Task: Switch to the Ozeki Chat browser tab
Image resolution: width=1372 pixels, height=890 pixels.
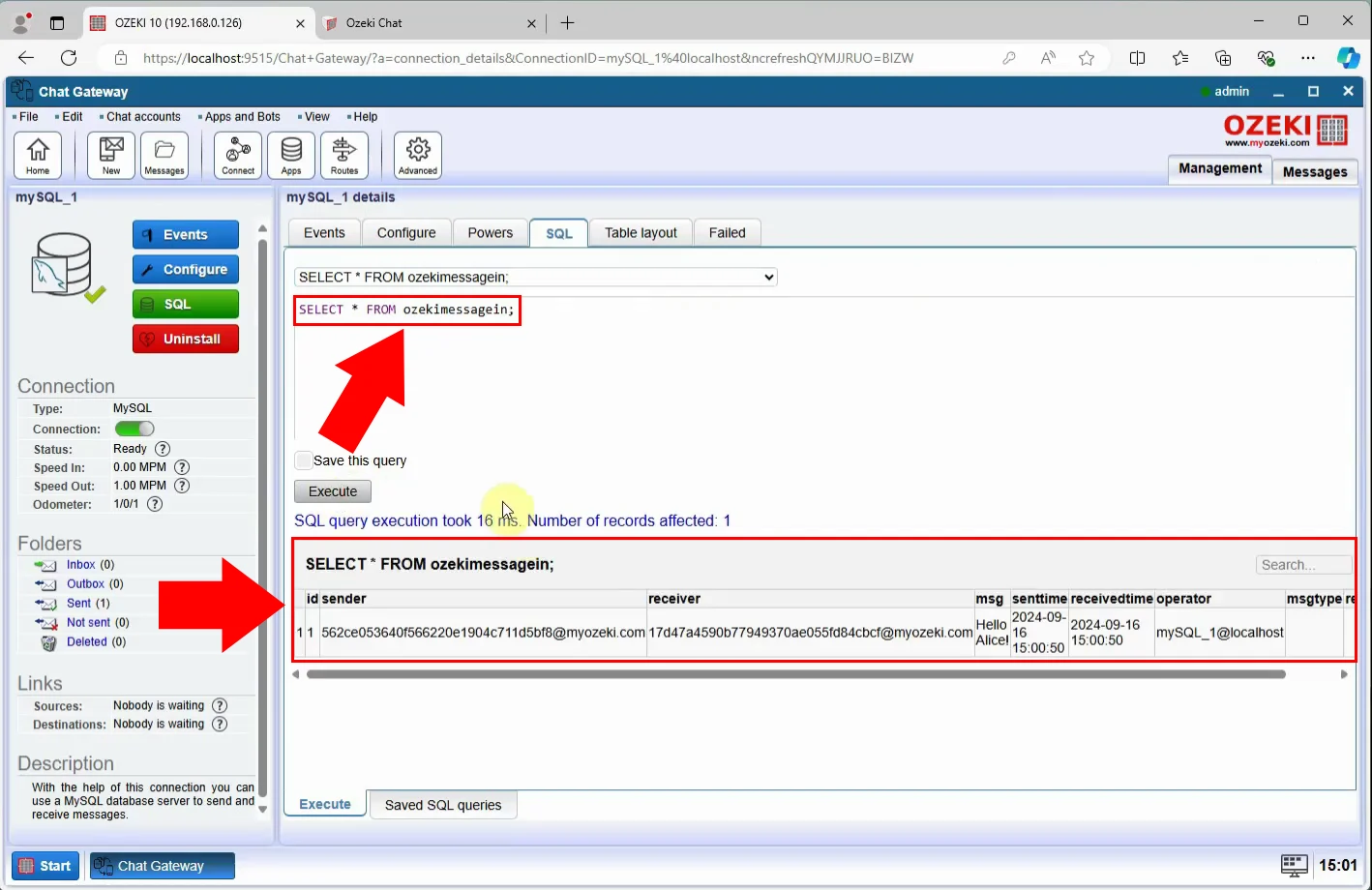Action: pos(431,23)
